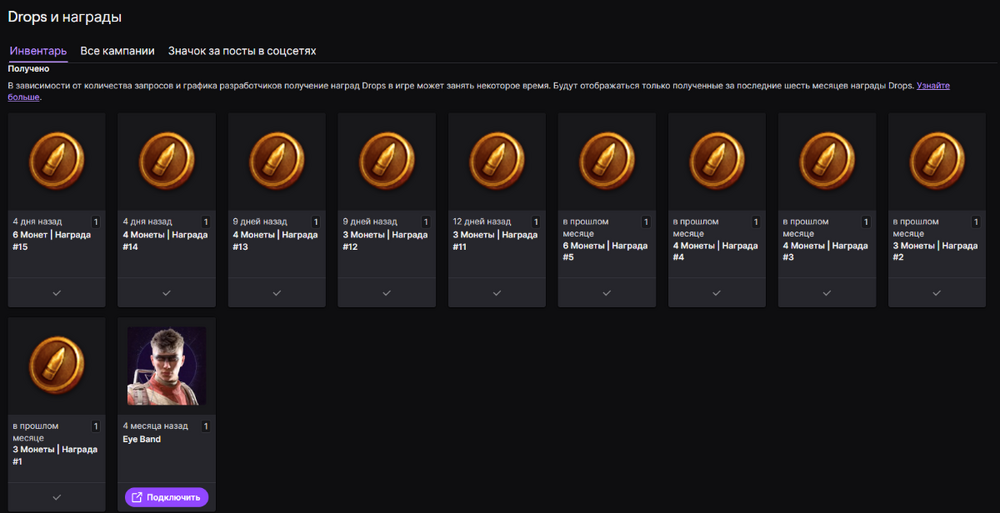Select the text 4 Монеты | Награда #14
This screenshot has height=513, width=1000.
coord(165,241)
